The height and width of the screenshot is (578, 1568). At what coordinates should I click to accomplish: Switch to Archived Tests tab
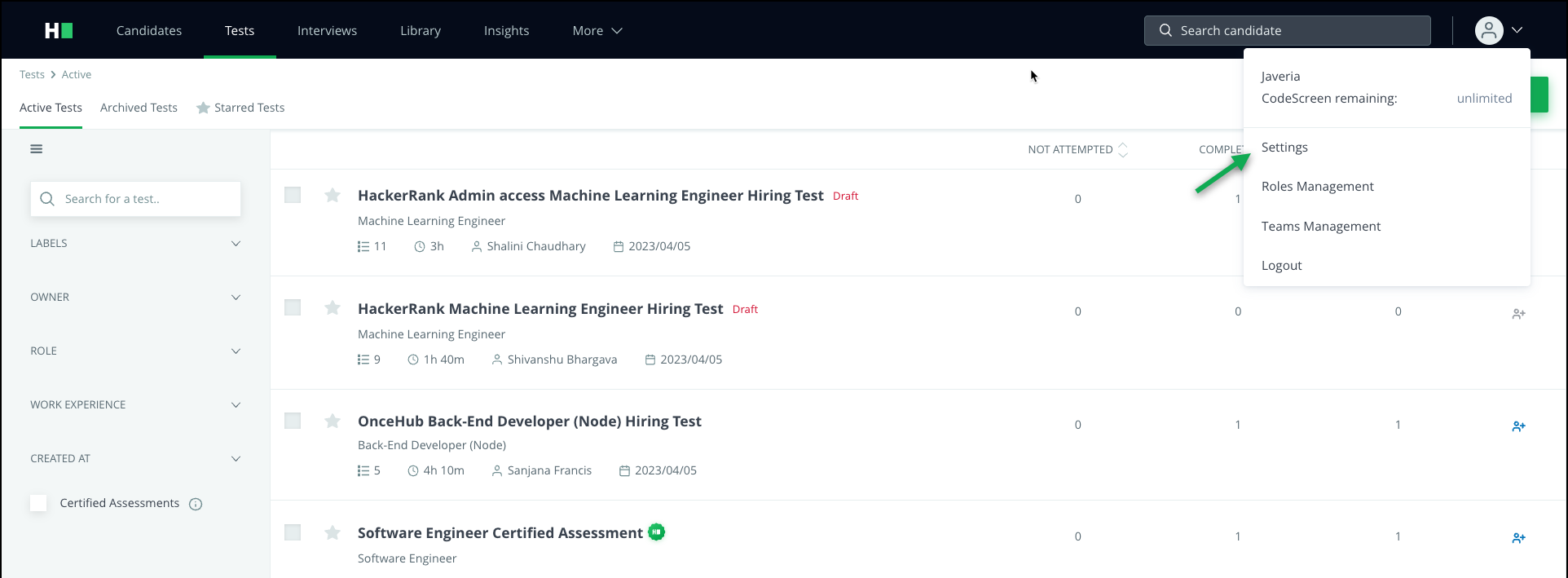pos(139,108)
